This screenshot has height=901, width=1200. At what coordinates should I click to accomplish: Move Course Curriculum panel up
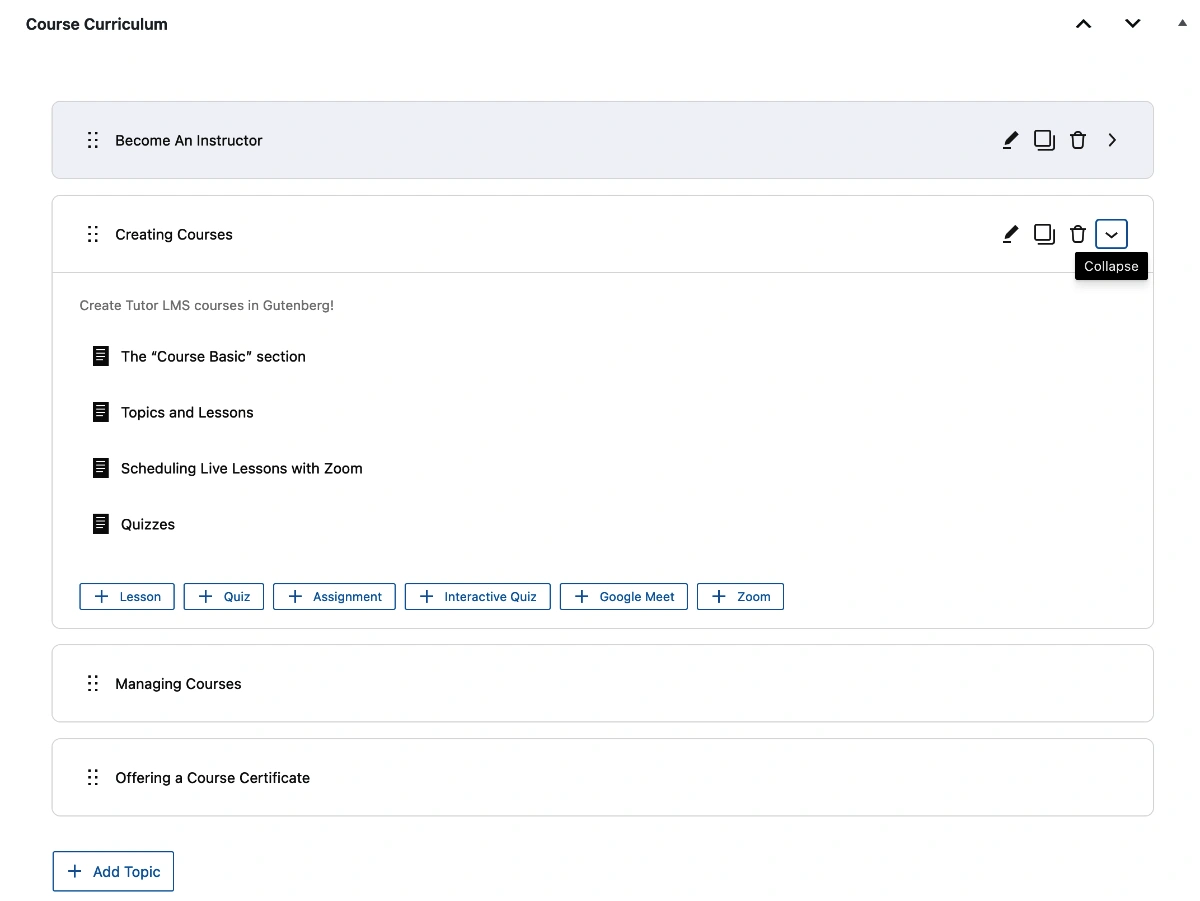pos(1083,24)
